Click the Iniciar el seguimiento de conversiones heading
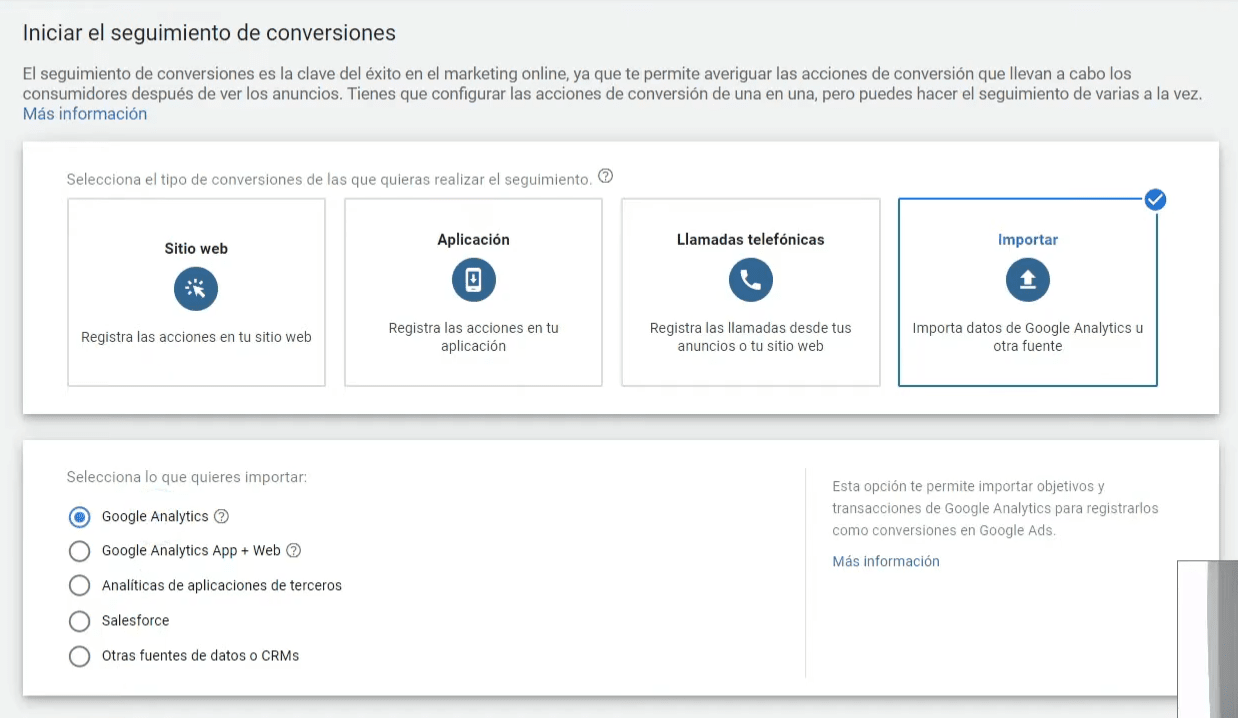 coord(209,33)
